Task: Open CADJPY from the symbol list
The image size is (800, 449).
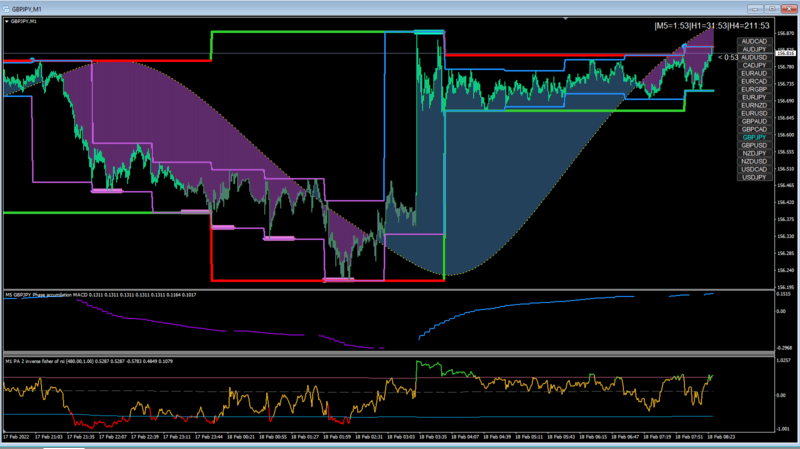Action: 754,65
